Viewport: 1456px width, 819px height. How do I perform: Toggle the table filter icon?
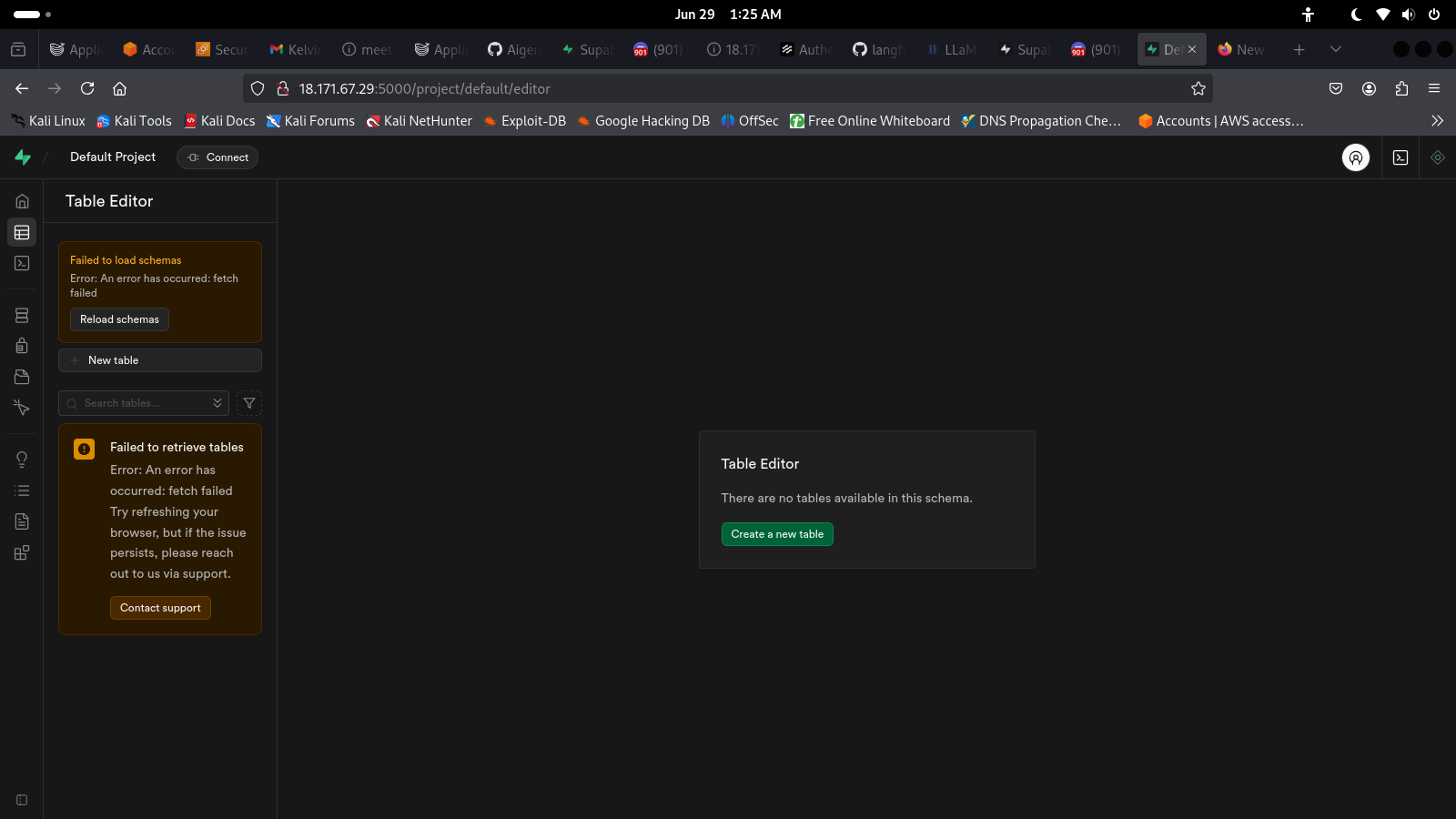point(249,402)
